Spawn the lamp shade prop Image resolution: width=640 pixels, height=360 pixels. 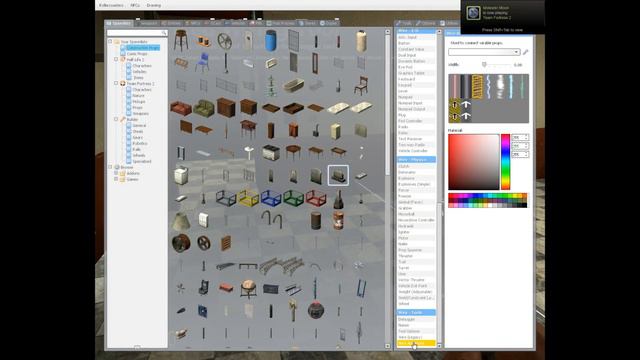click(x=181, y=221)
